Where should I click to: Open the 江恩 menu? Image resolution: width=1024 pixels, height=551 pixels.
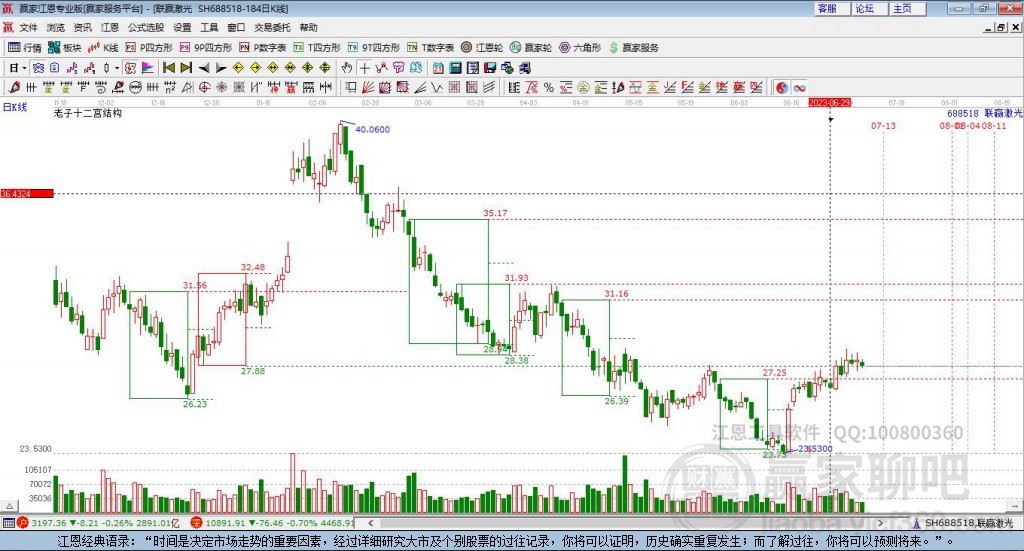(110, 27)
